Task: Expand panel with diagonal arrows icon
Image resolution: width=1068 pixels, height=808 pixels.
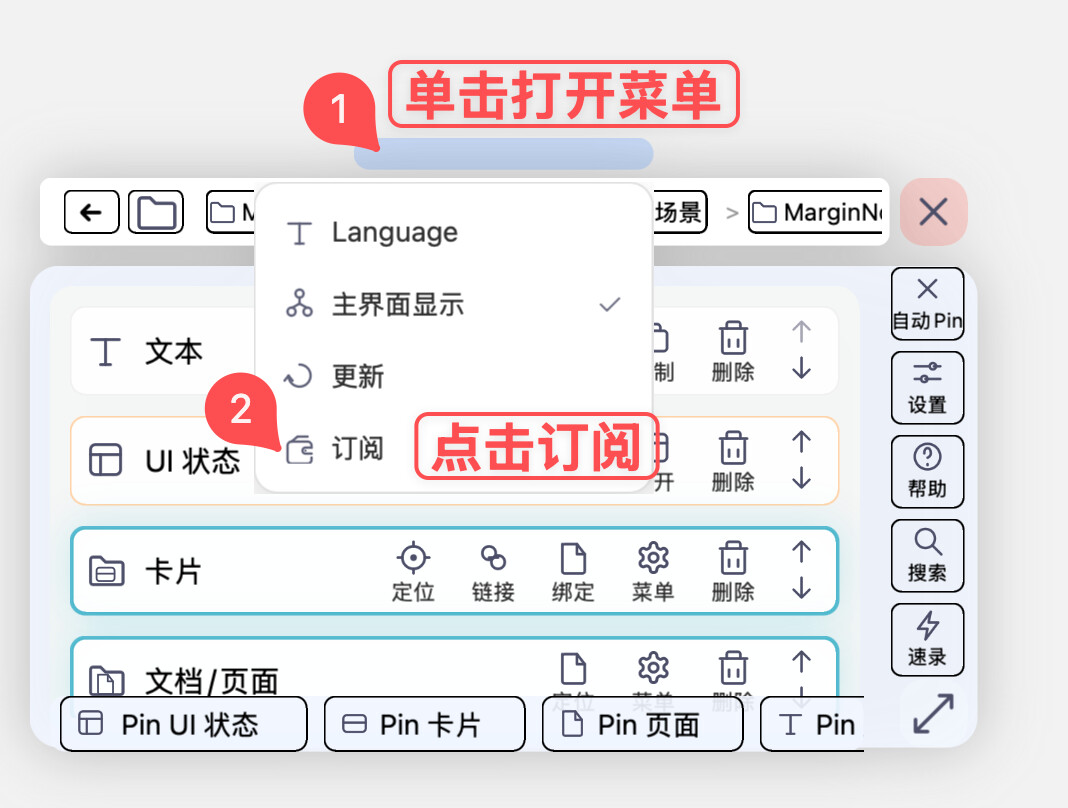Action: click(x=932, y=714)
